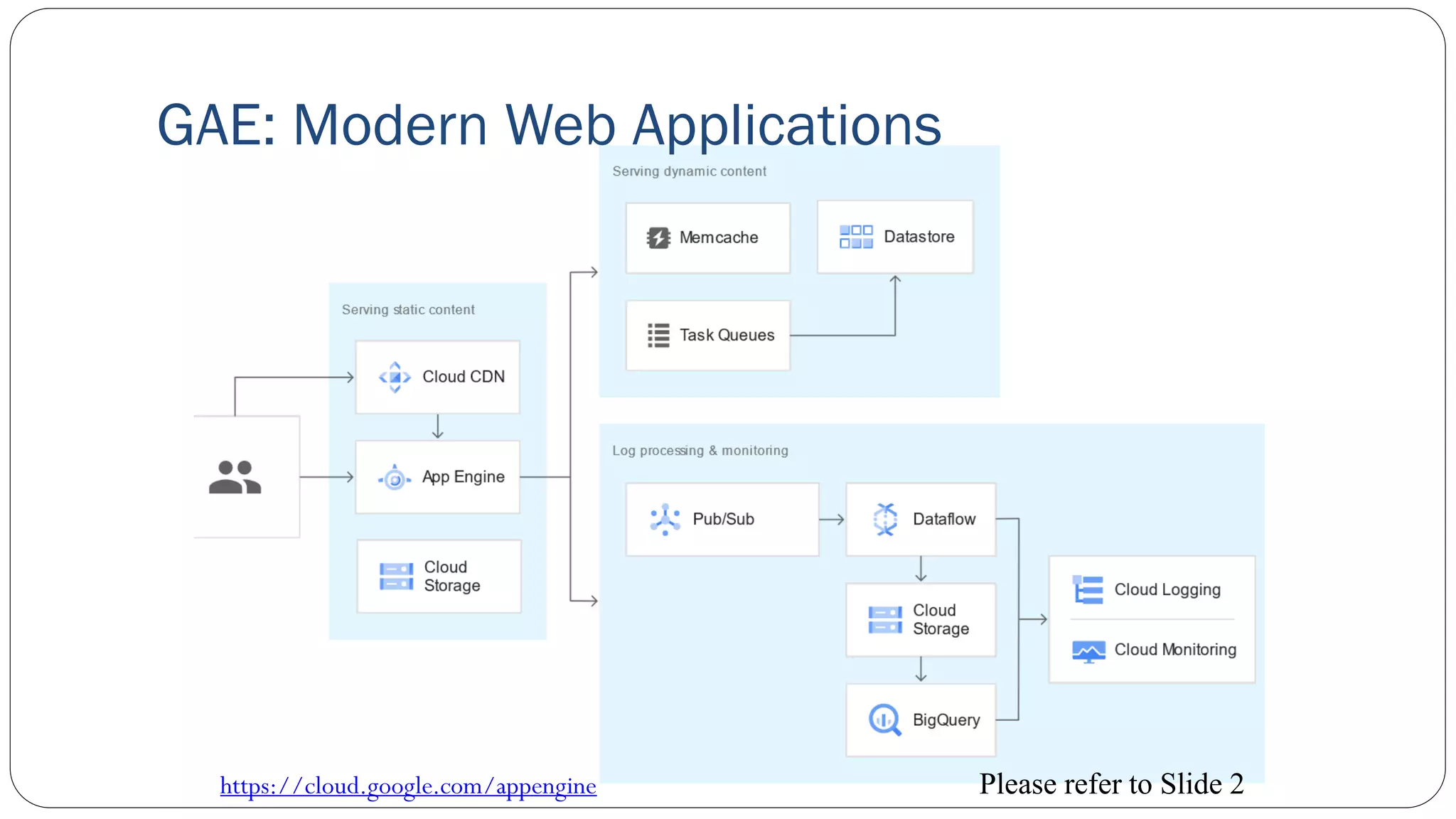
Task: Click the 'Task Queues' label
Action: click(727, 336)
